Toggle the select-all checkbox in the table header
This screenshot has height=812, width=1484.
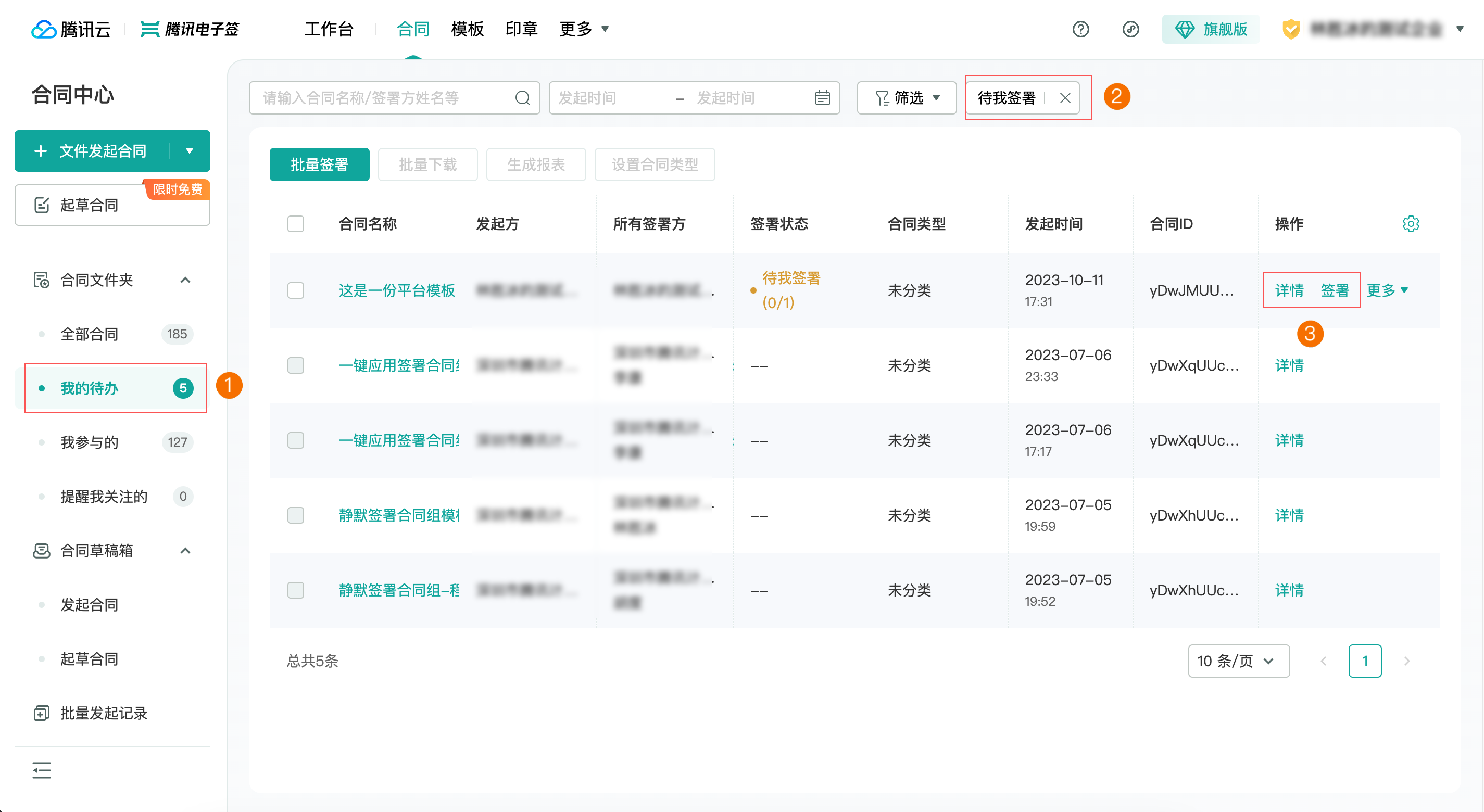click(x=296, y=223)
